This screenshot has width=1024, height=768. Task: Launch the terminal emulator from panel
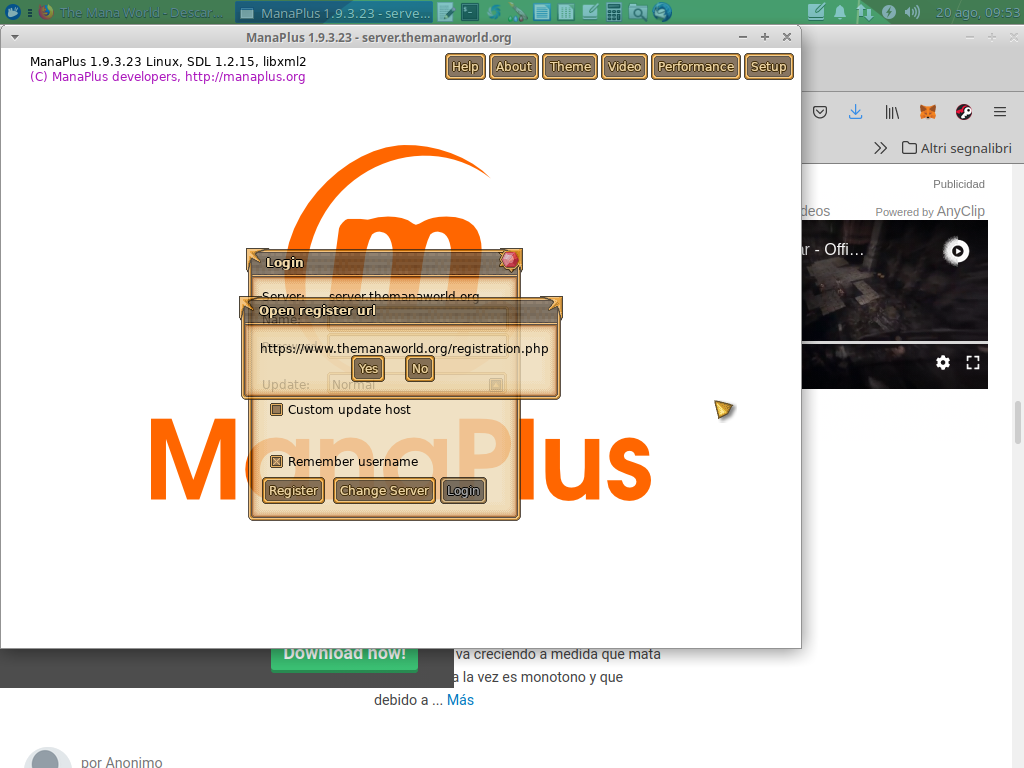pos(470,12)
